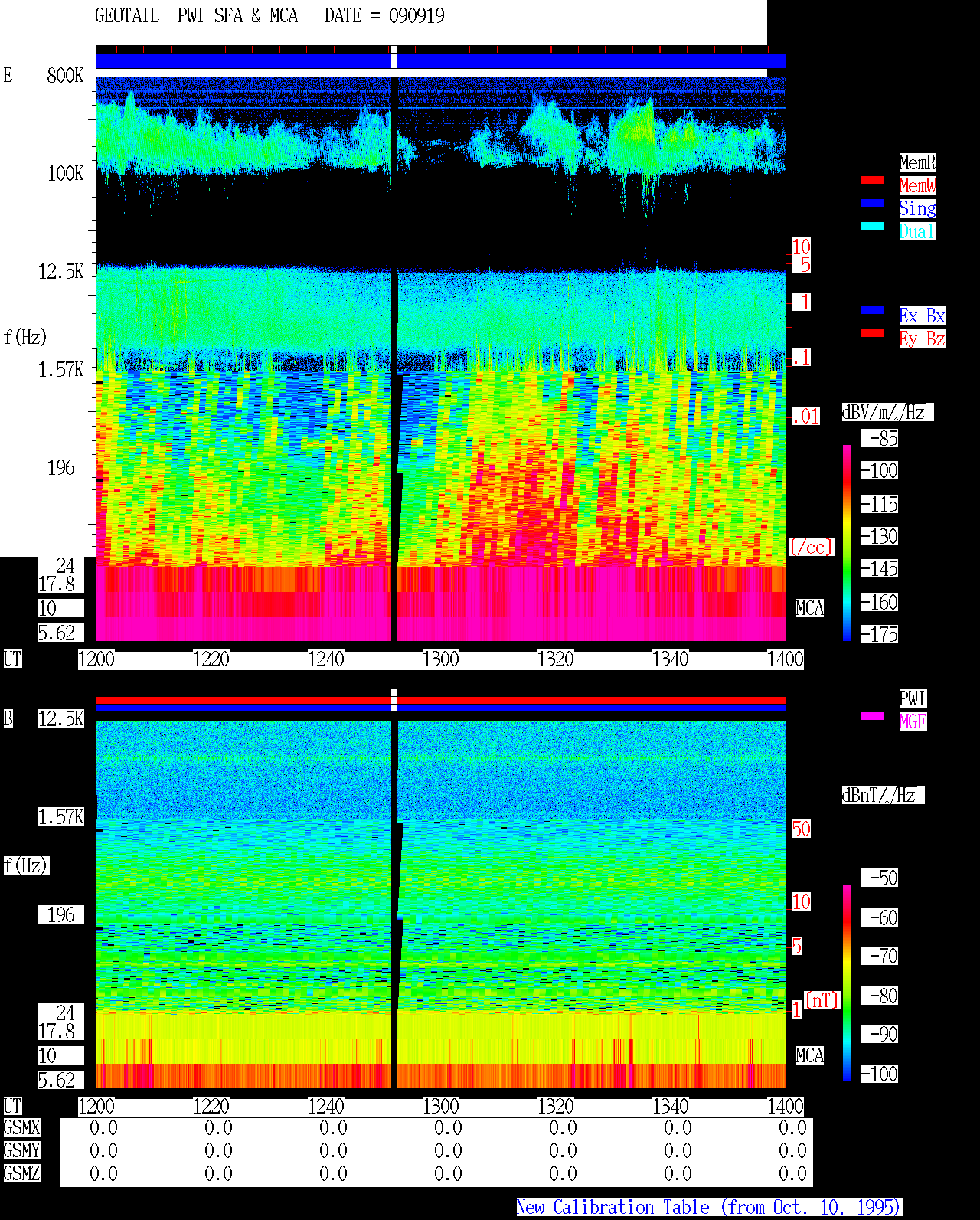Click the 800K frequency axis label
This screenshot has height=1220, width=980.
coord(65,75)
